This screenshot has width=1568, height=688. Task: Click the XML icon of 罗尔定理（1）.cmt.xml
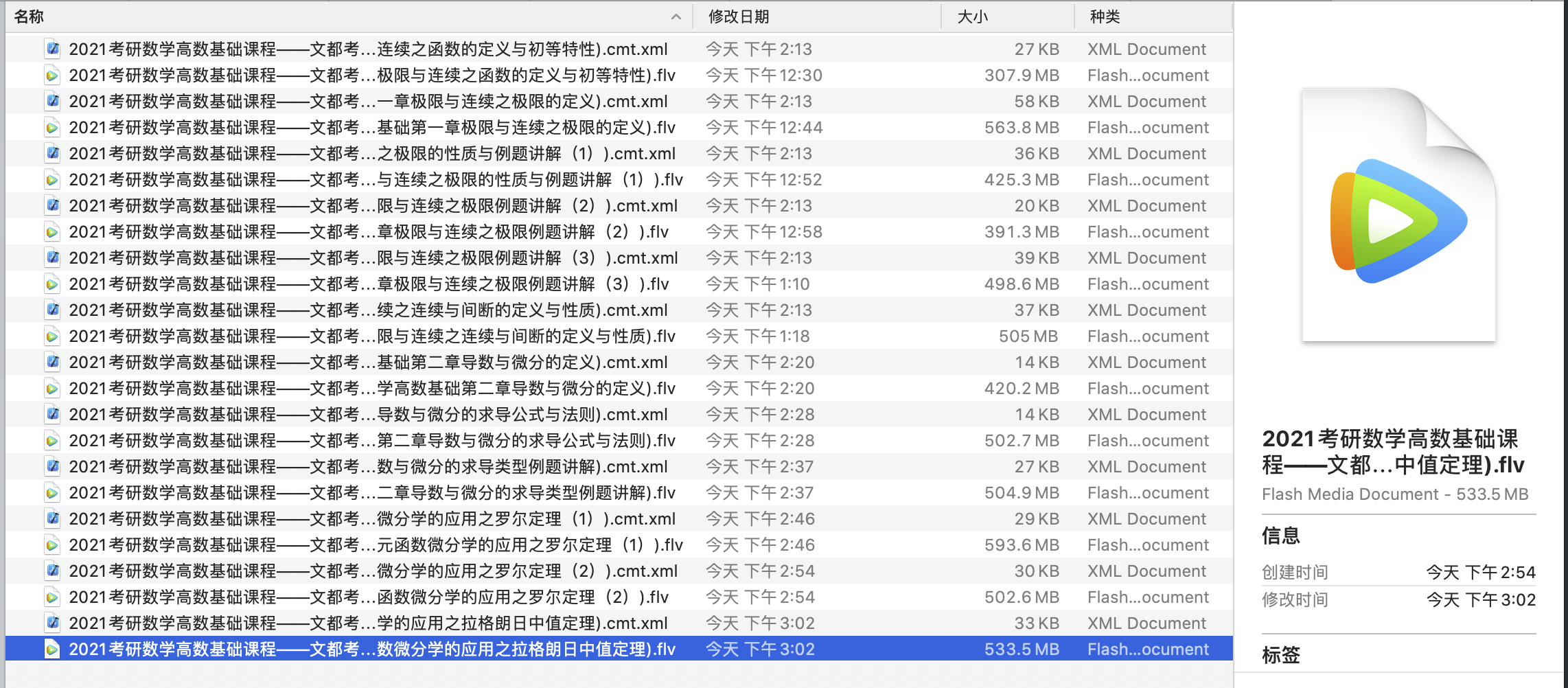[52, 518]
